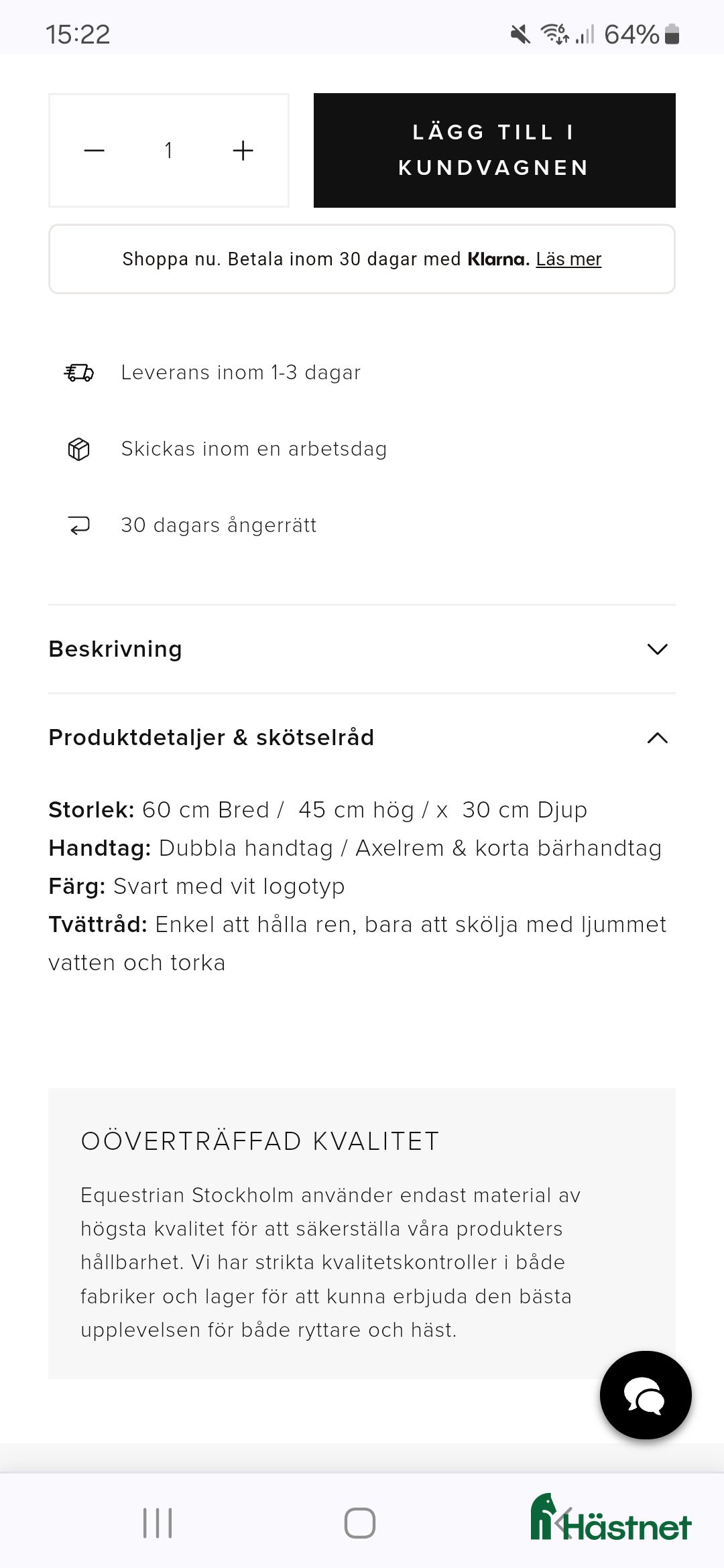724x1568 pixels.
Task: Increase quantity with the plus button
Action: click(243, 150)
